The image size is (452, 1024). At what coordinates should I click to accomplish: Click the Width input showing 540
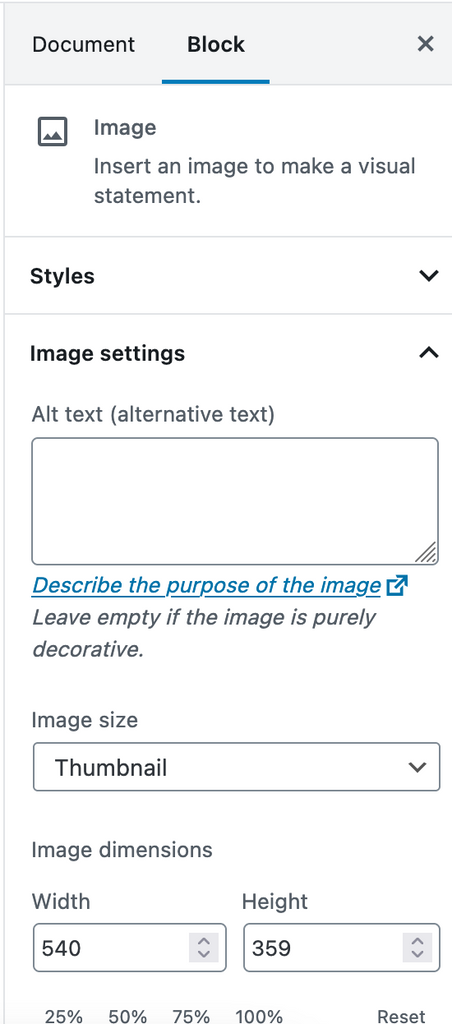click(x=111, y=947)
